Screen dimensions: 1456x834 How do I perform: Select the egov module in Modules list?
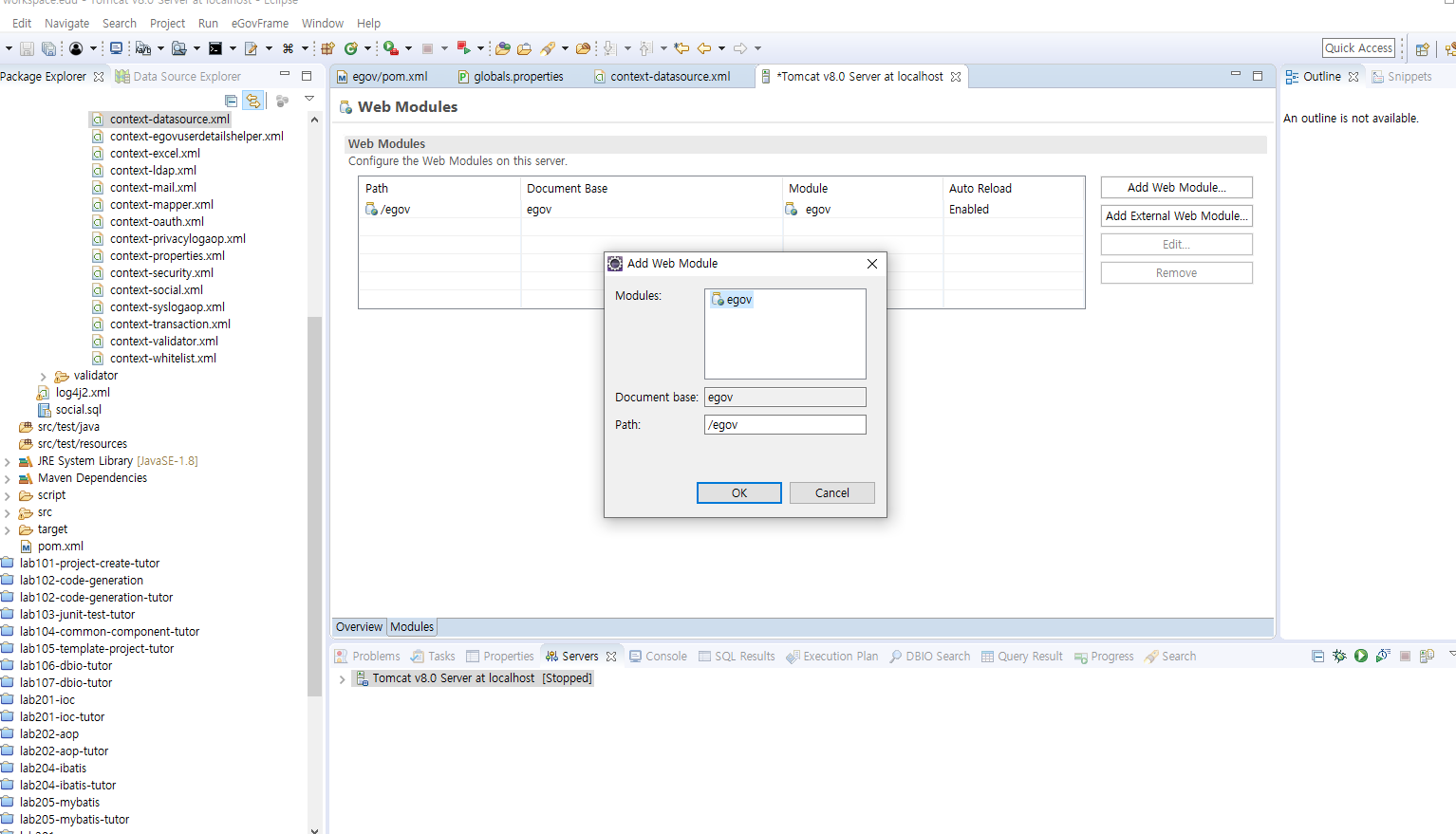click(732, 300)
